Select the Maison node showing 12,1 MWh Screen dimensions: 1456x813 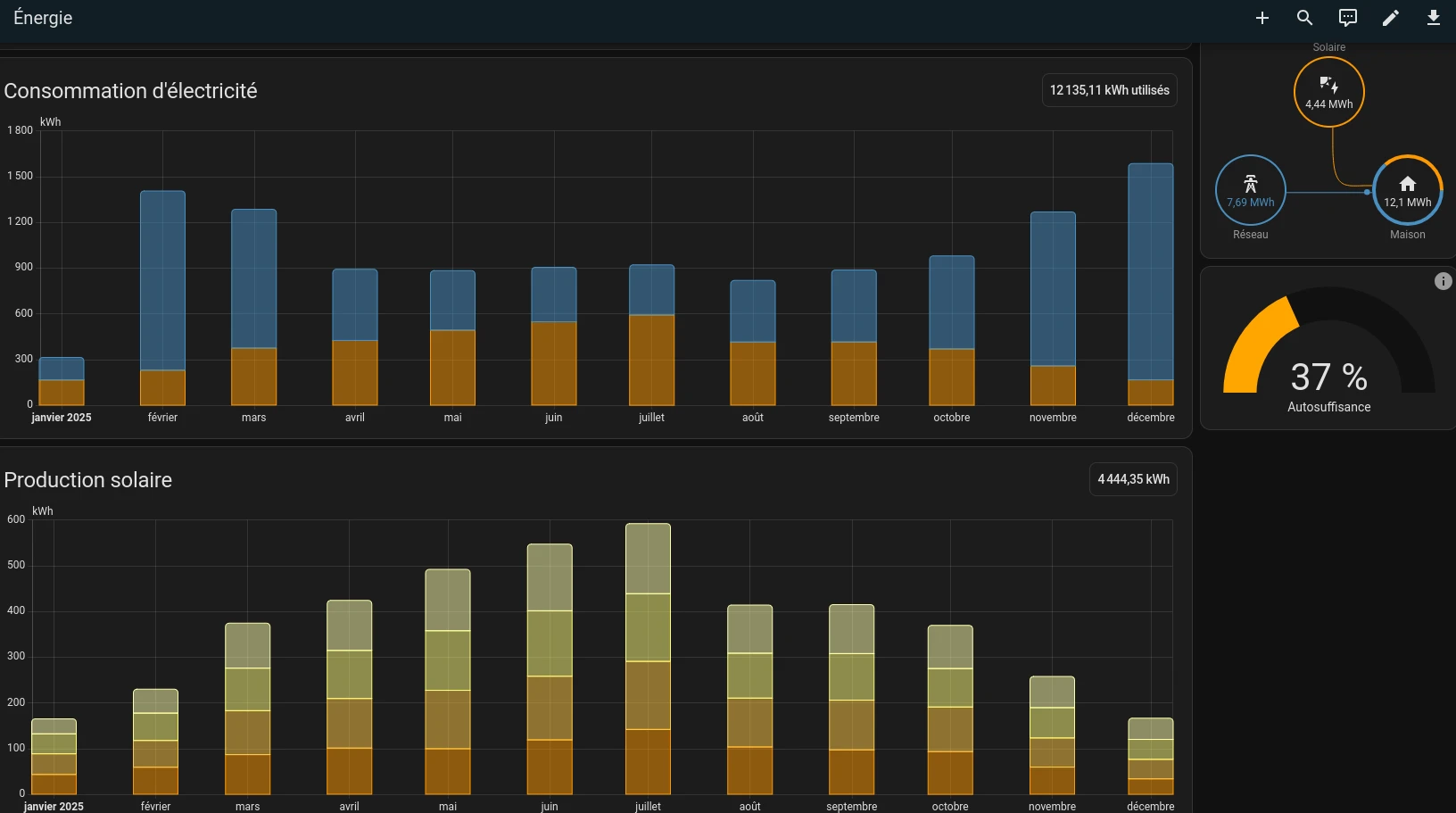tap(1407, 190)
